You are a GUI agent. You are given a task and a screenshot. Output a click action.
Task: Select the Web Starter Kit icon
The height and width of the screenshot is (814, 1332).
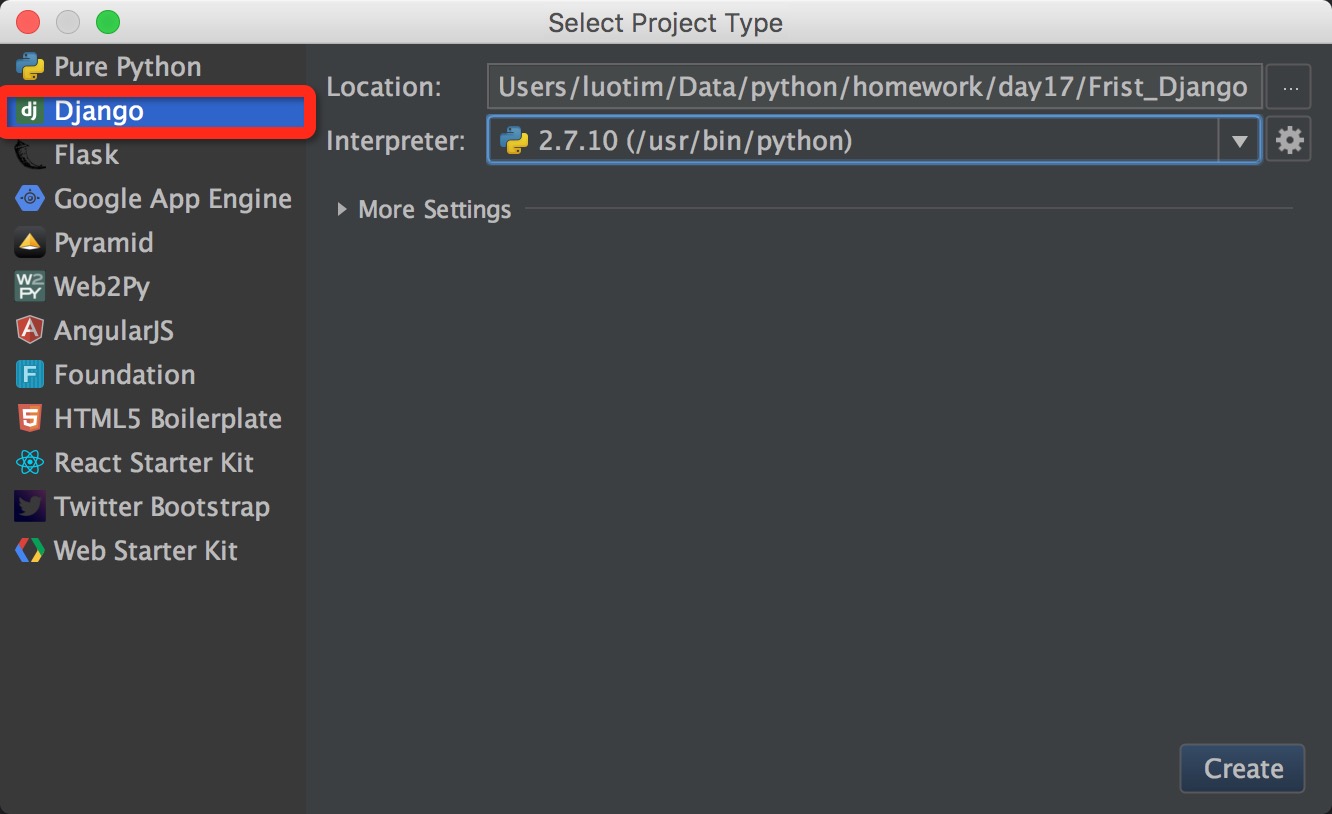(30, 551)
